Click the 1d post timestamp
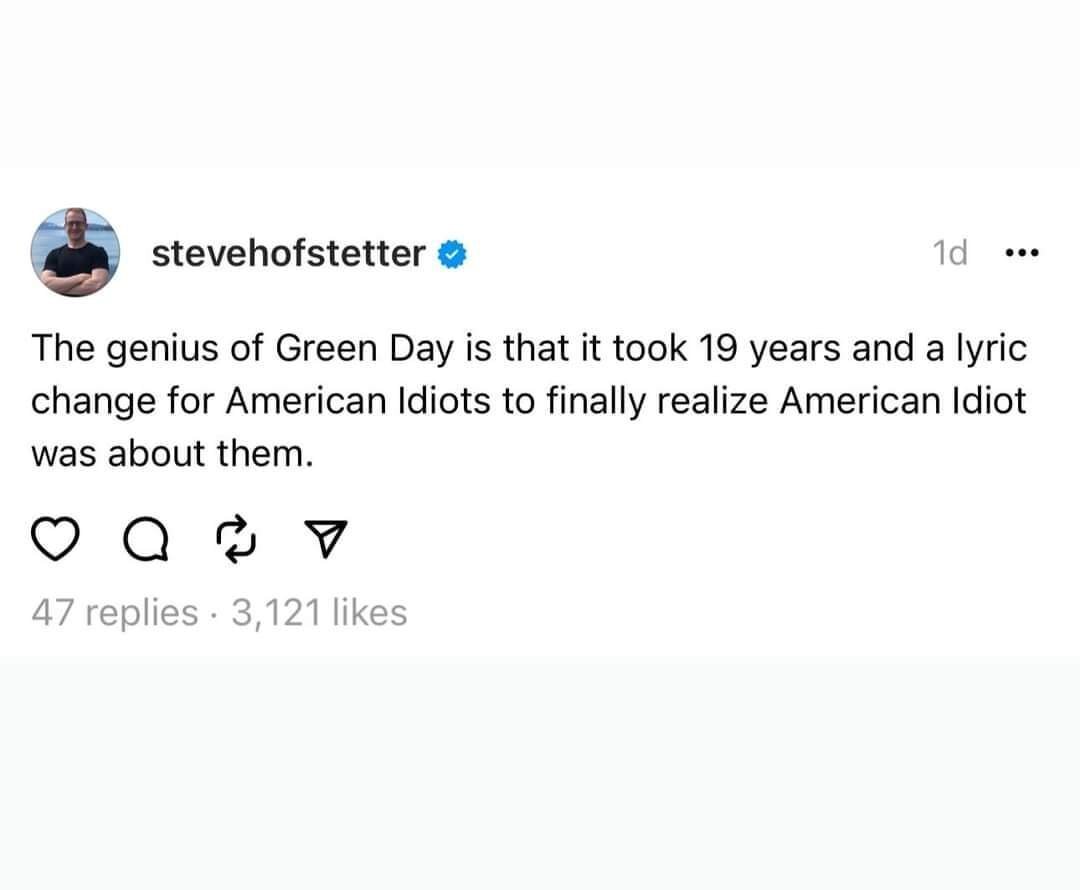The height and width of the screenshot is (890, 1080). pyautogui.click(x=949, y=254)
